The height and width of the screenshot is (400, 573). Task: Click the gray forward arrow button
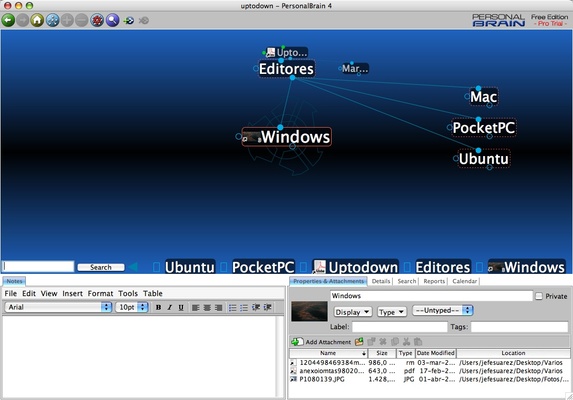[23, 20]
